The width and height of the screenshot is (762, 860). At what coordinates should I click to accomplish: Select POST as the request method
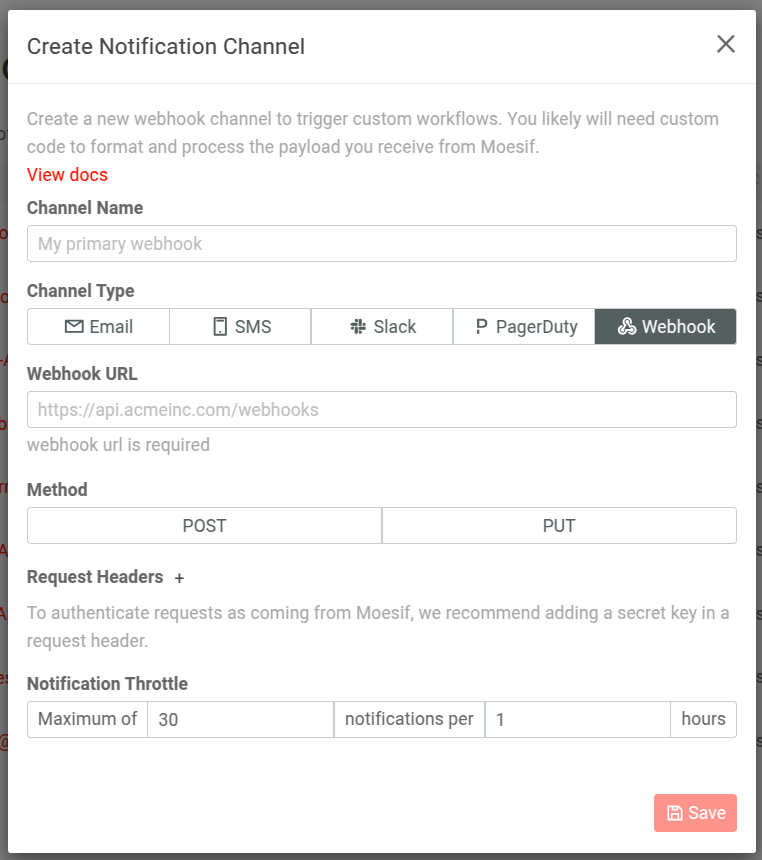tap(203, 525)
